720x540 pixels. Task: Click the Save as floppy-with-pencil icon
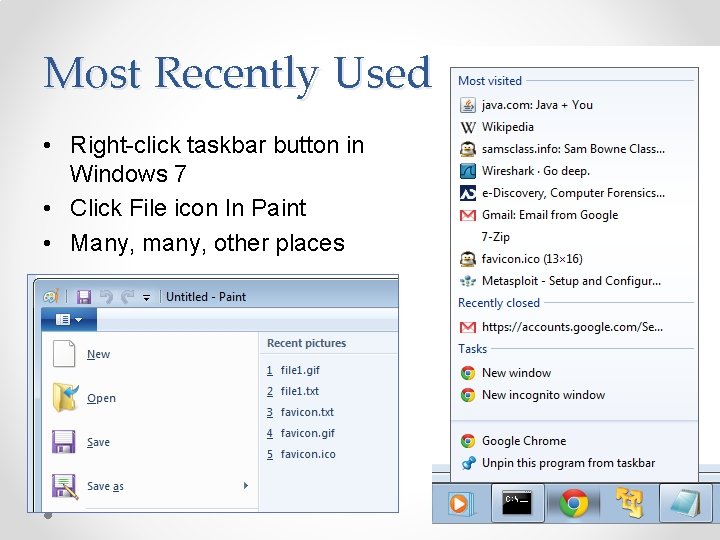(x=64, y=486)
